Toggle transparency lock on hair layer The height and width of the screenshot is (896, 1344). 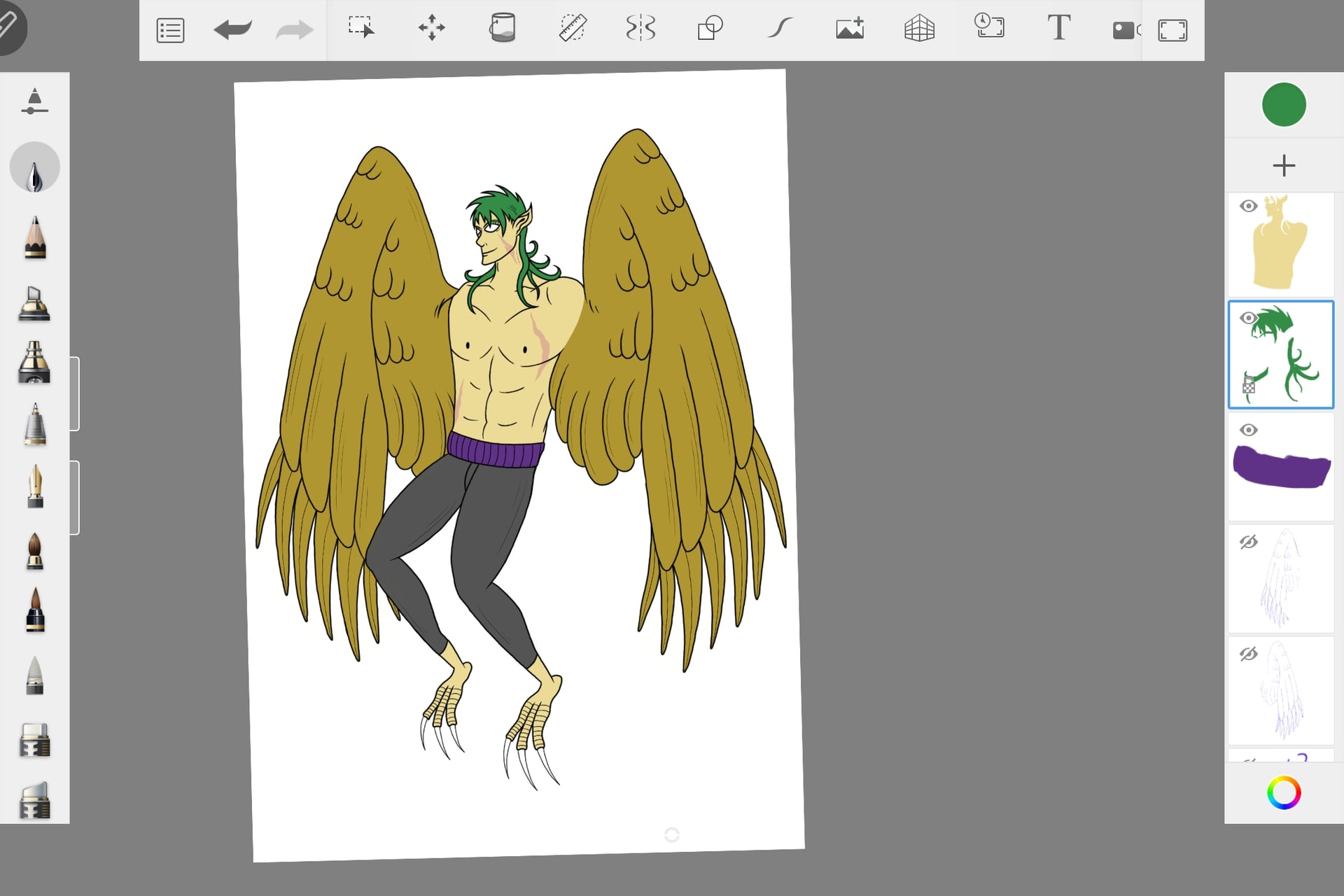(1249, 386)
